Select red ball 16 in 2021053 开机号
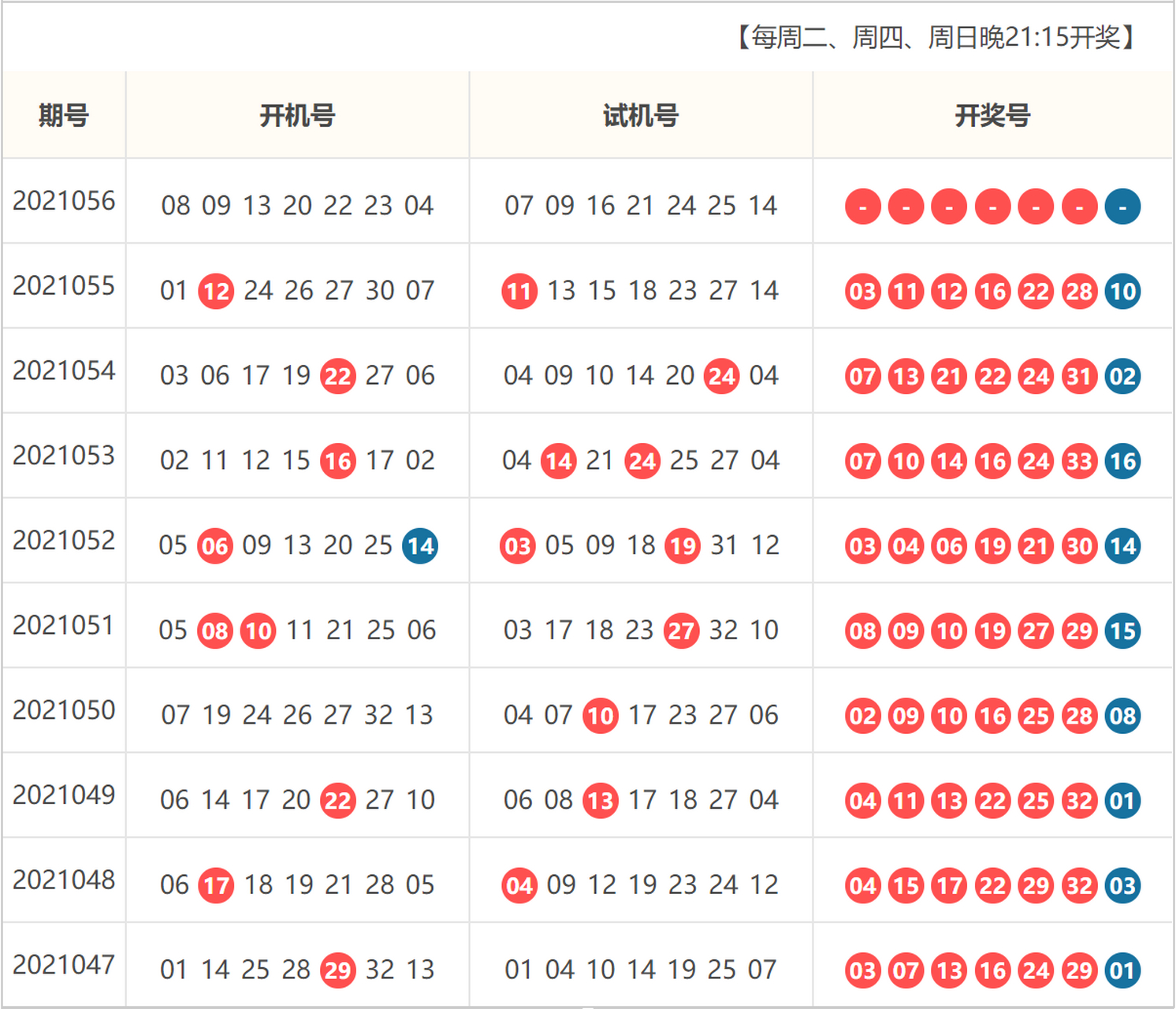1176x1009 pixels. (338, 461)
